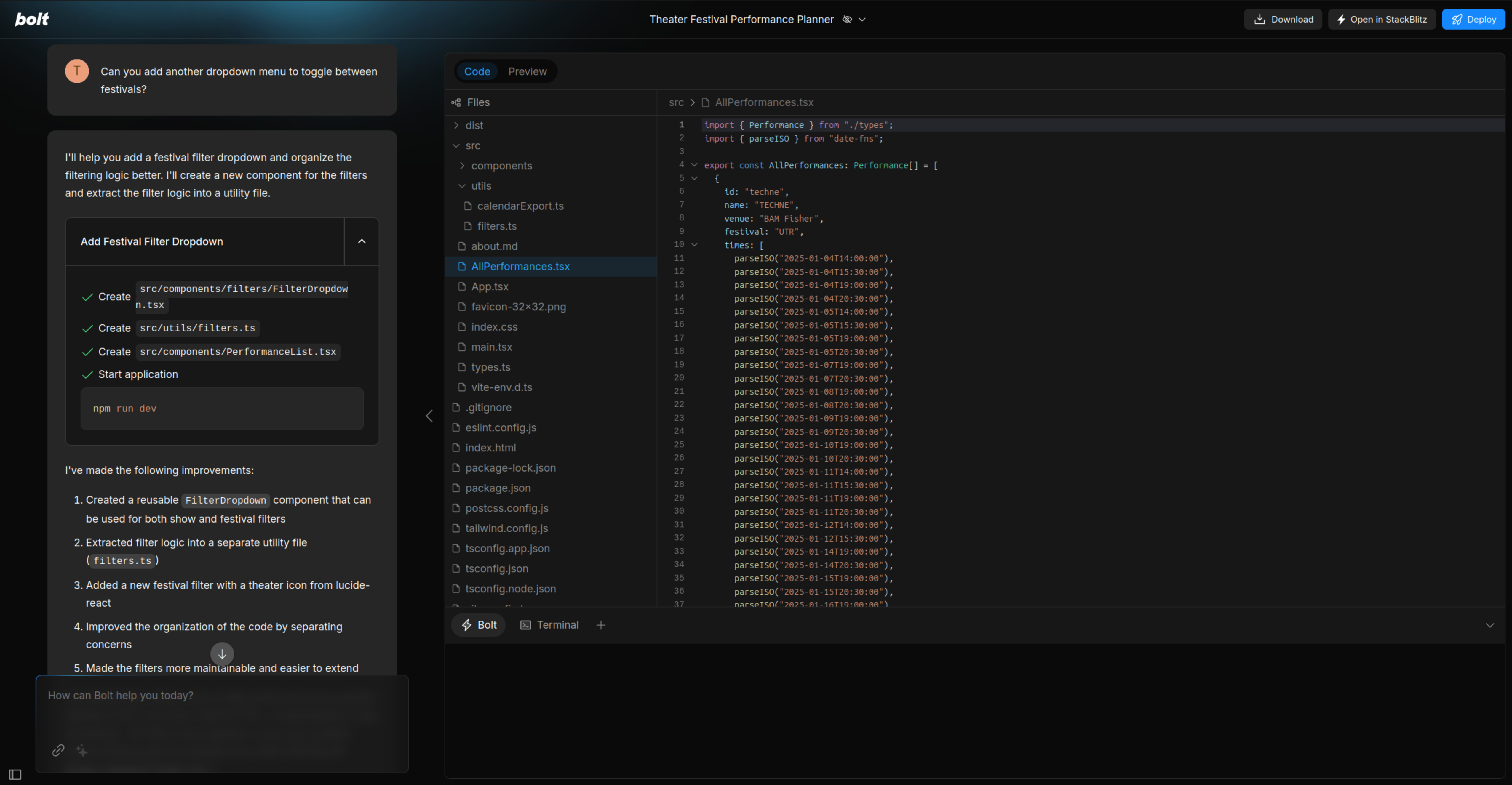Collapse the terminal panel chevron

click(1489, 625)
